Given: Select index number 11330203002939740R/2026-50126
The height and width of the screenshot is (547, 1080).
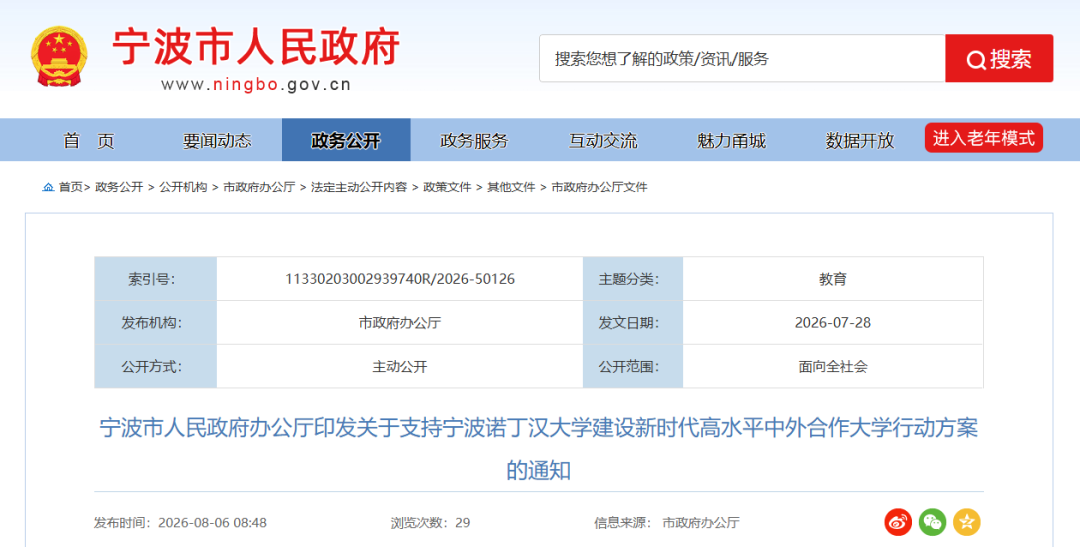Looking at the screenshot, I should [x=399, y=279].
